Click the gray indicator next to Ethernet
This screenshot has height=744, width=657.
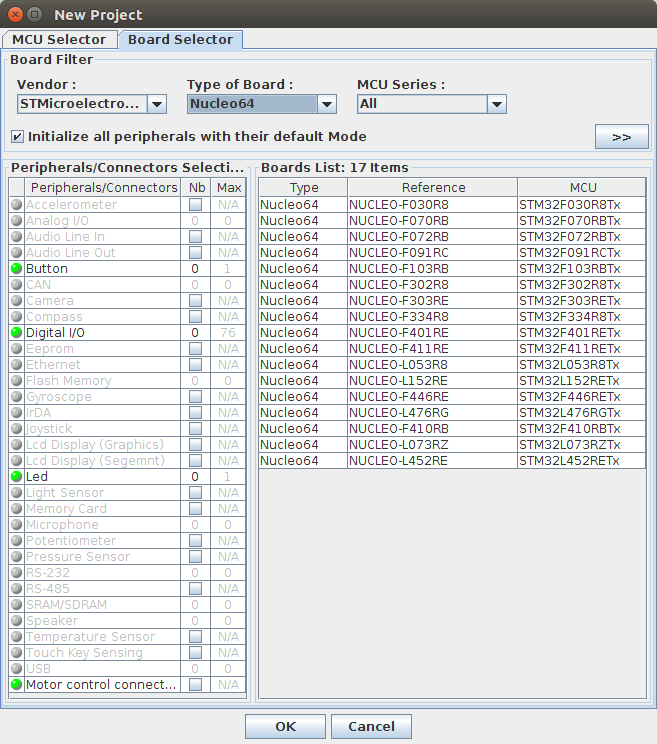(x=16, y=365)
